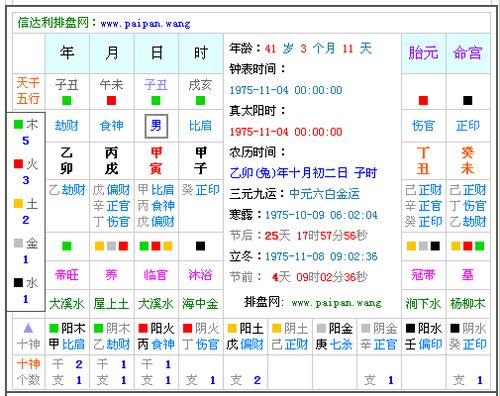
Task: Select the yellow 土 swatch in the legend
Action: click(18, 203)
